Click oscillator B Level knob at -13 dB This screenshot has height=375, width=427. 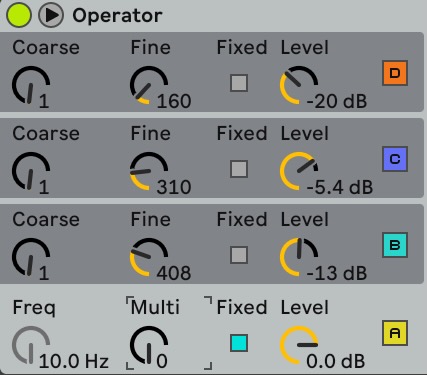[299, 257]
